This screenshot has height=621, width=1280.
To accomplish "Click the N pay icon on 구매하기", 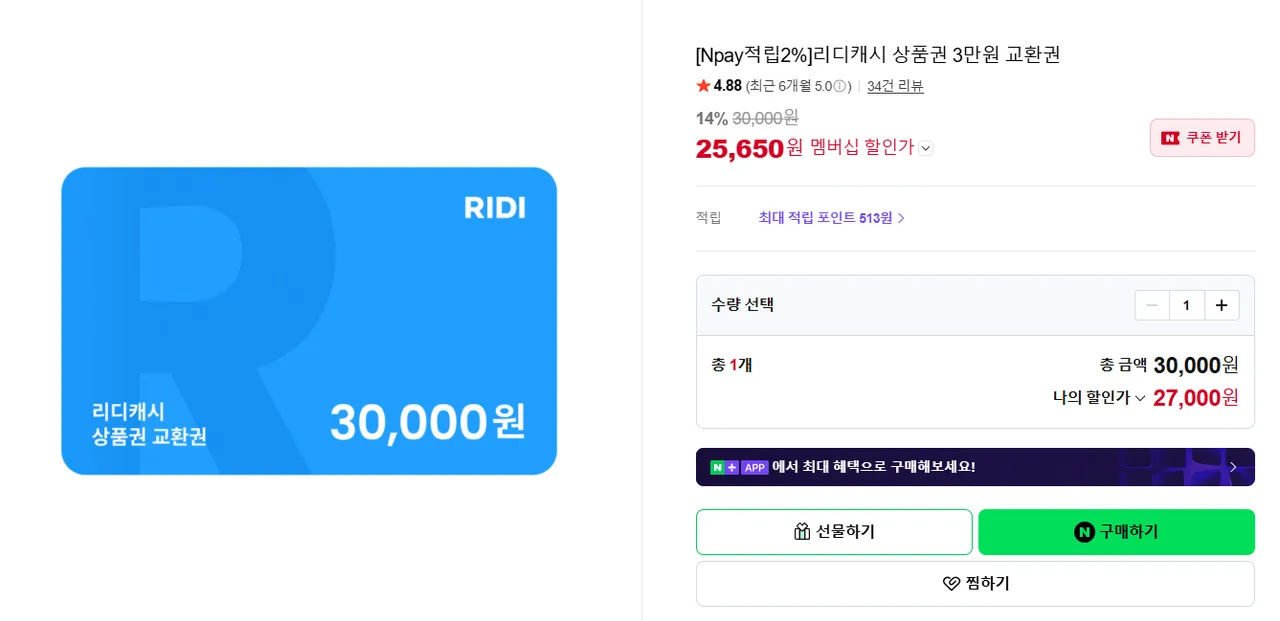I will pos(1084,532).
